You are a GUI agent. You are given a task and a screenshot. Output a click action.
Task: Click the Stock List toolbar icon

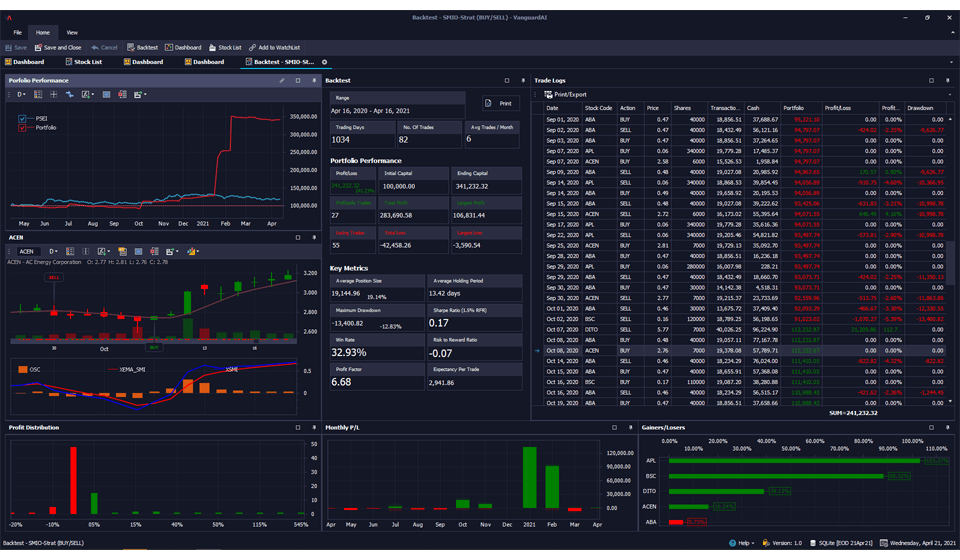click(x=213, y=47)
